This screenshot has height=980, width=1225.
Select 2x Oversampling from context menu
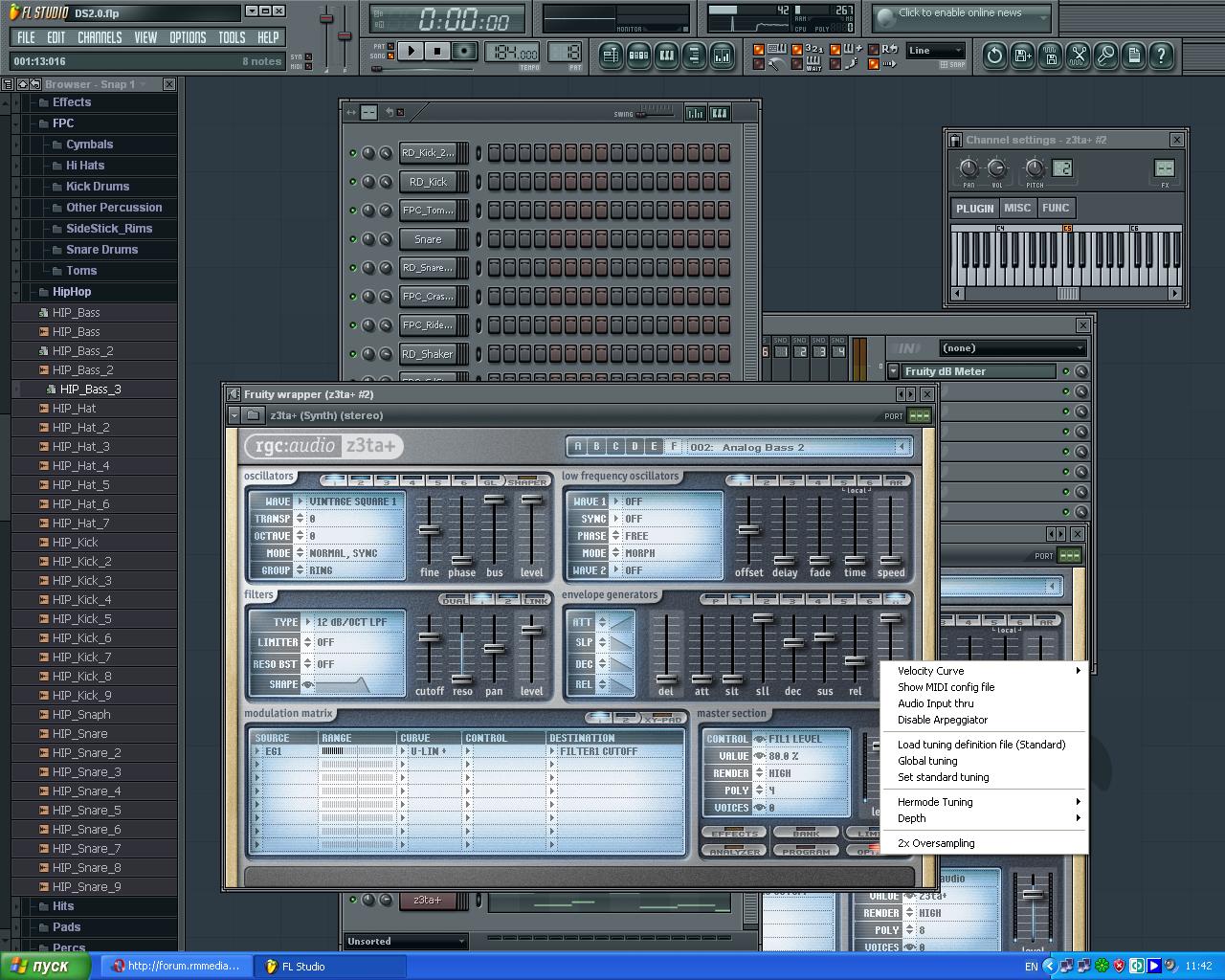[x=936, y=843]
